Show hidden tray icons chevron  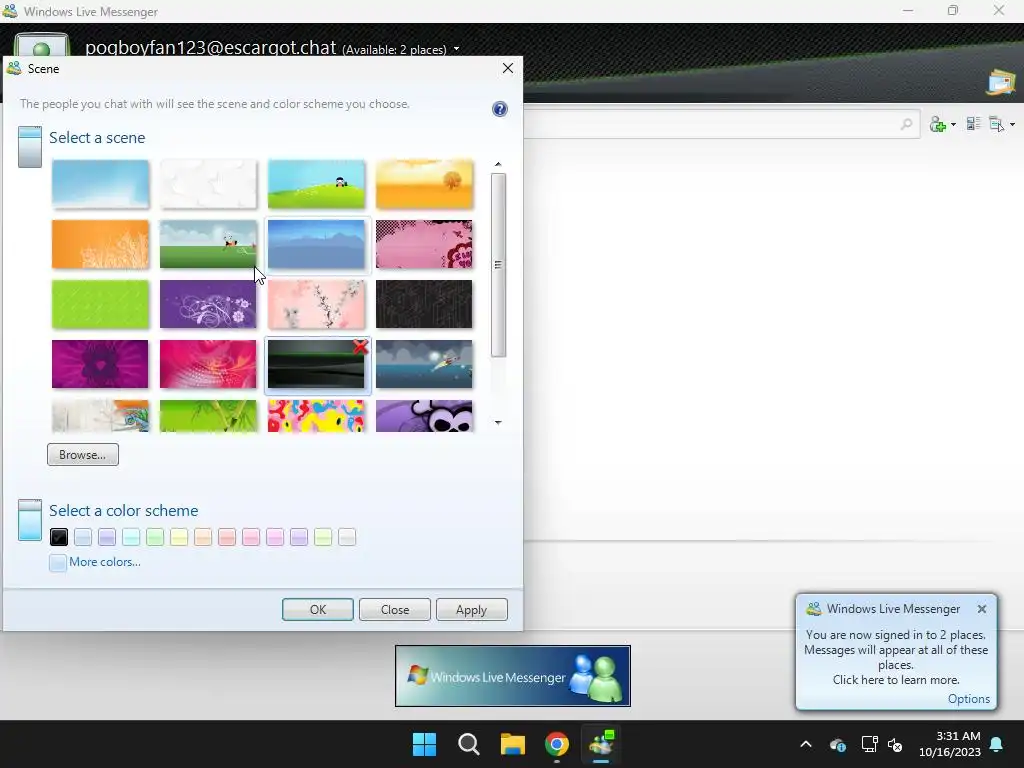point(806,744)
